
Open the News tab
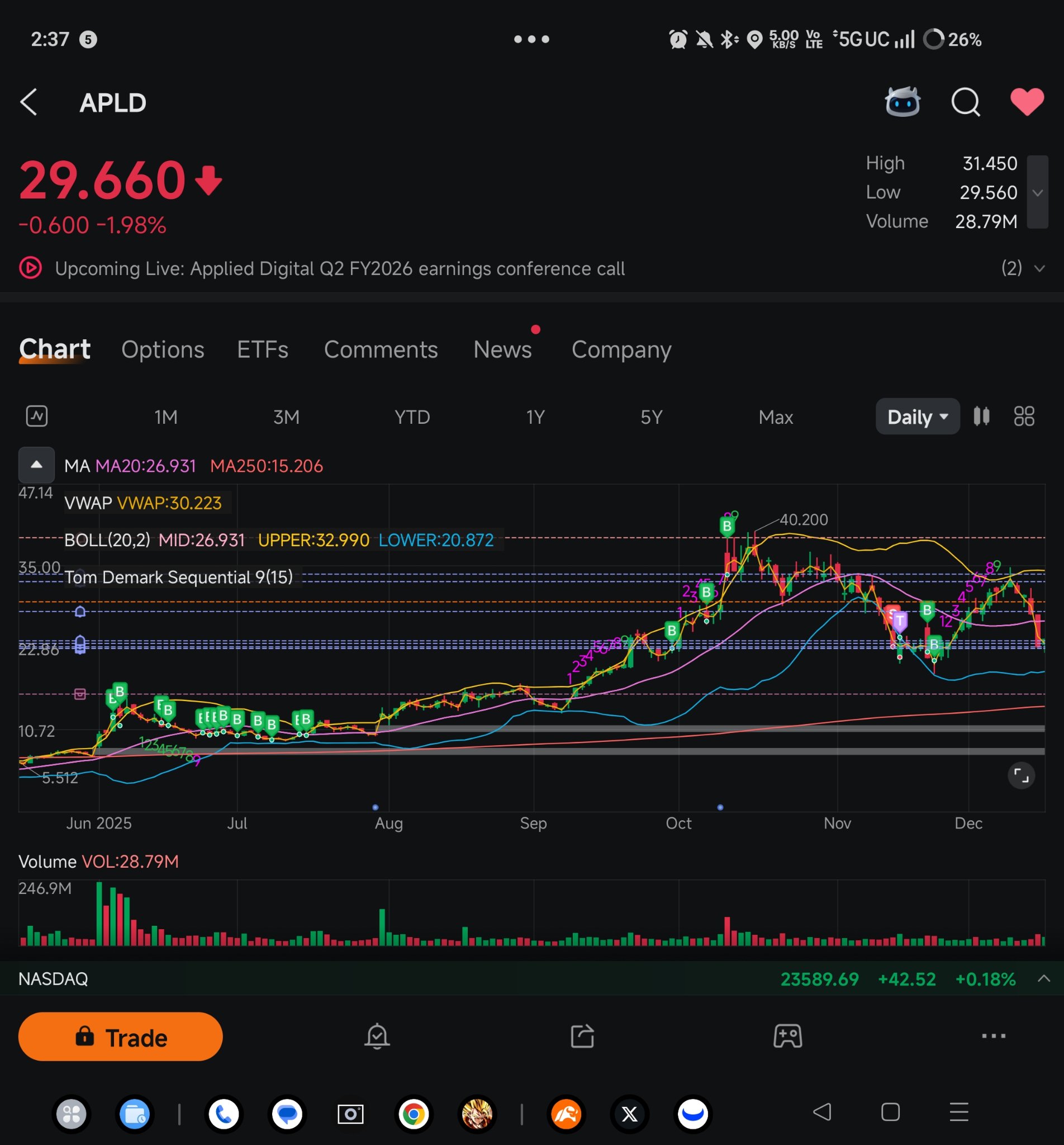[x=502, y=349]
